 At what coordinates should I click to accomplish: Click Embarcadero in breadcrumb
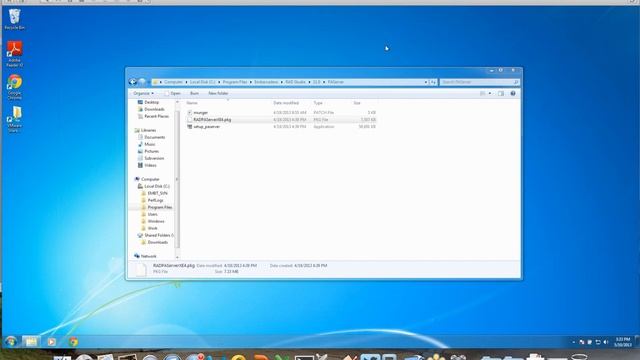[266, 82]
